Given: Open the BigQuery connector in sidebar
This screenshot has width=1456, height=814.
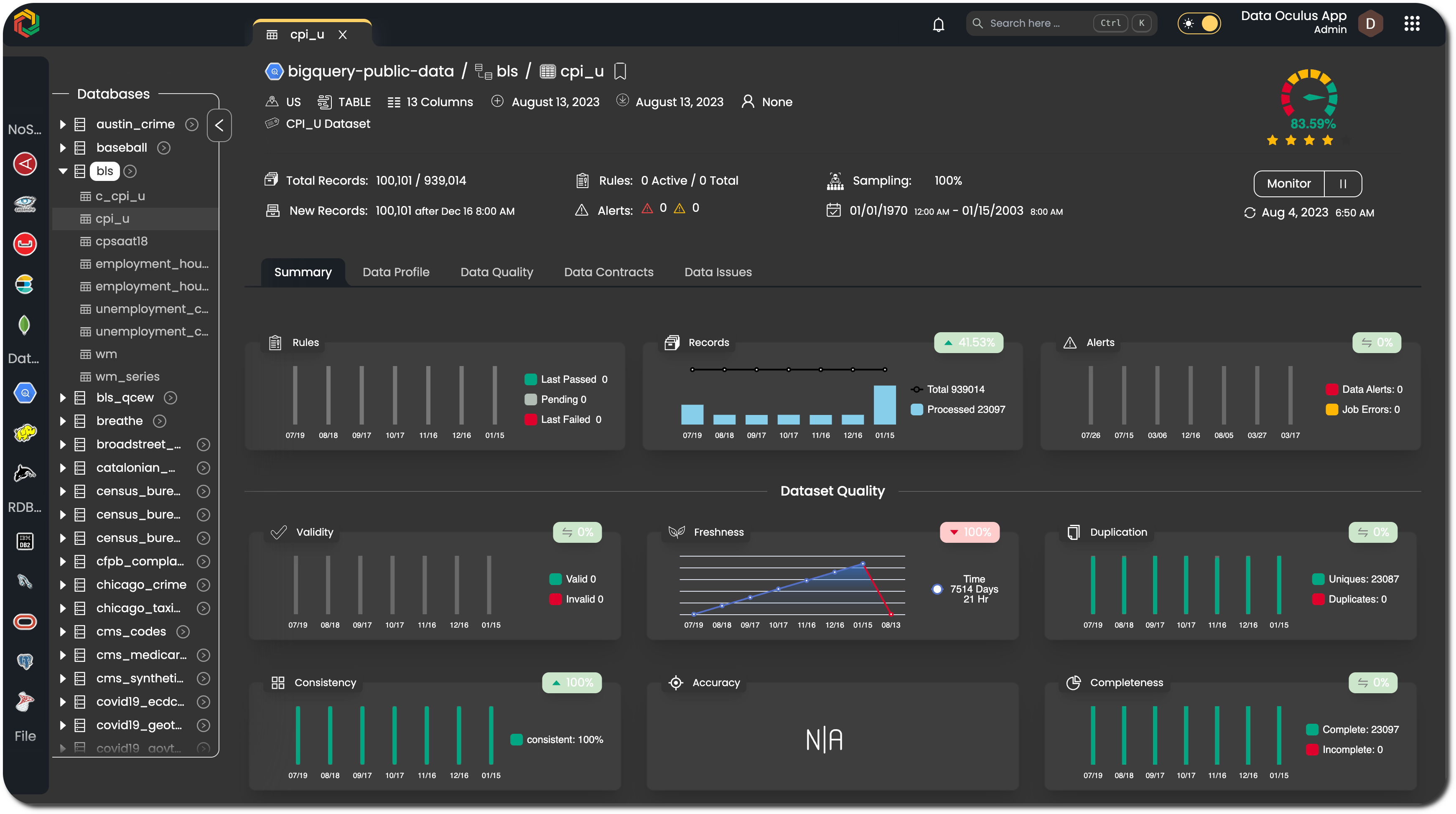Looking at the screenshot, I should tap(25, 393).
